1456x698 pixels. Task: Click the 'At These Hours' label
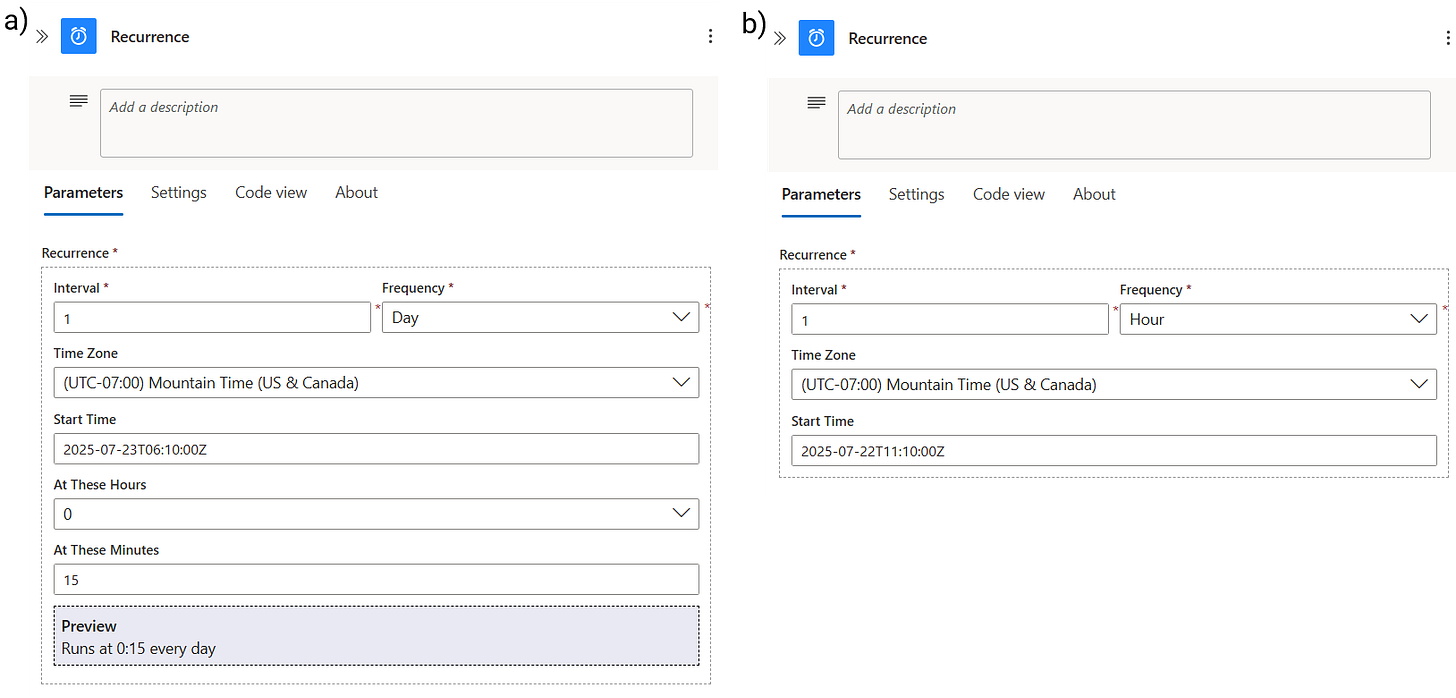[100, 485]
